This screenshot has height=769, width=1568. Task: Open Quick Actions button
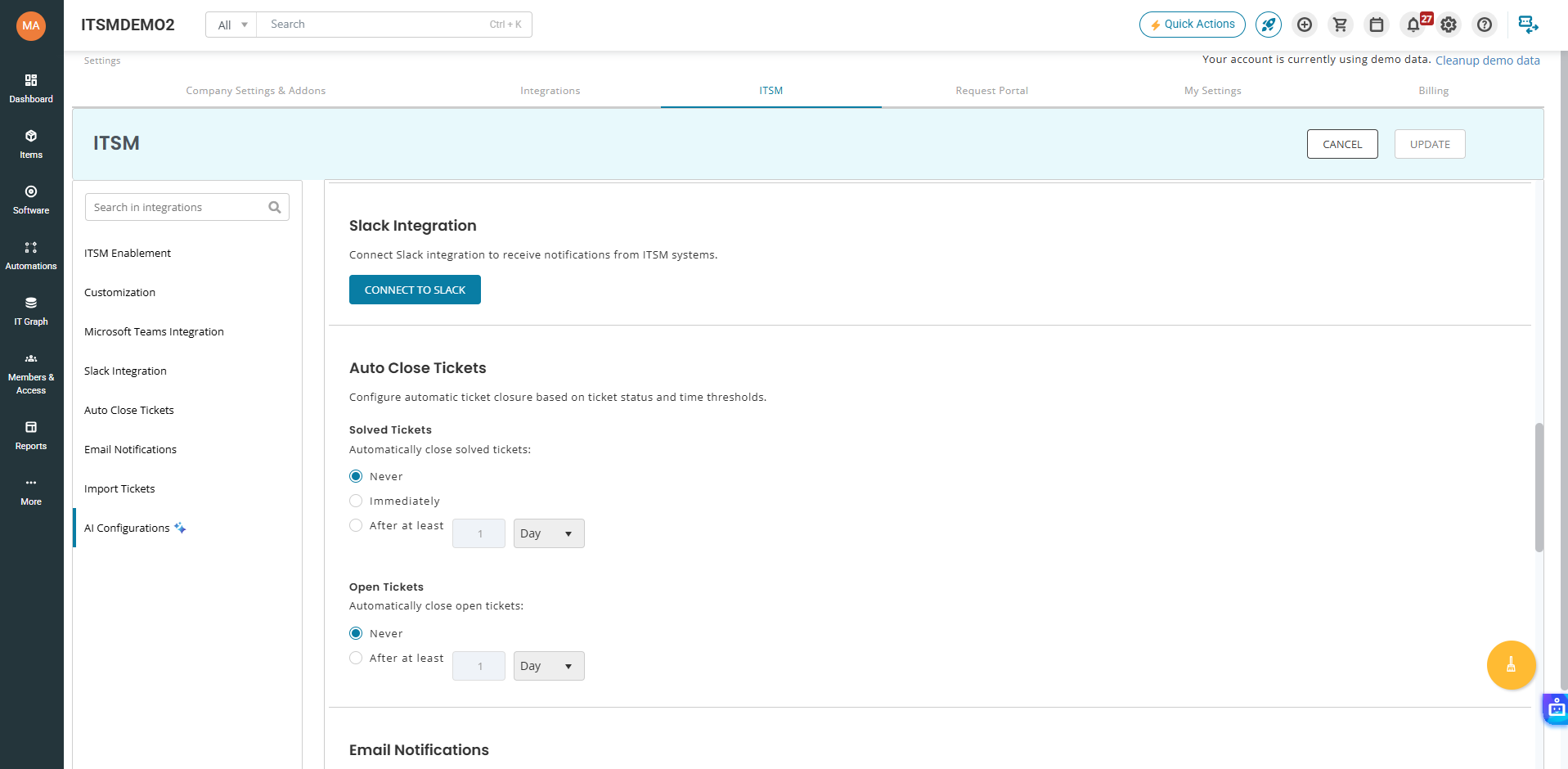1193,25
